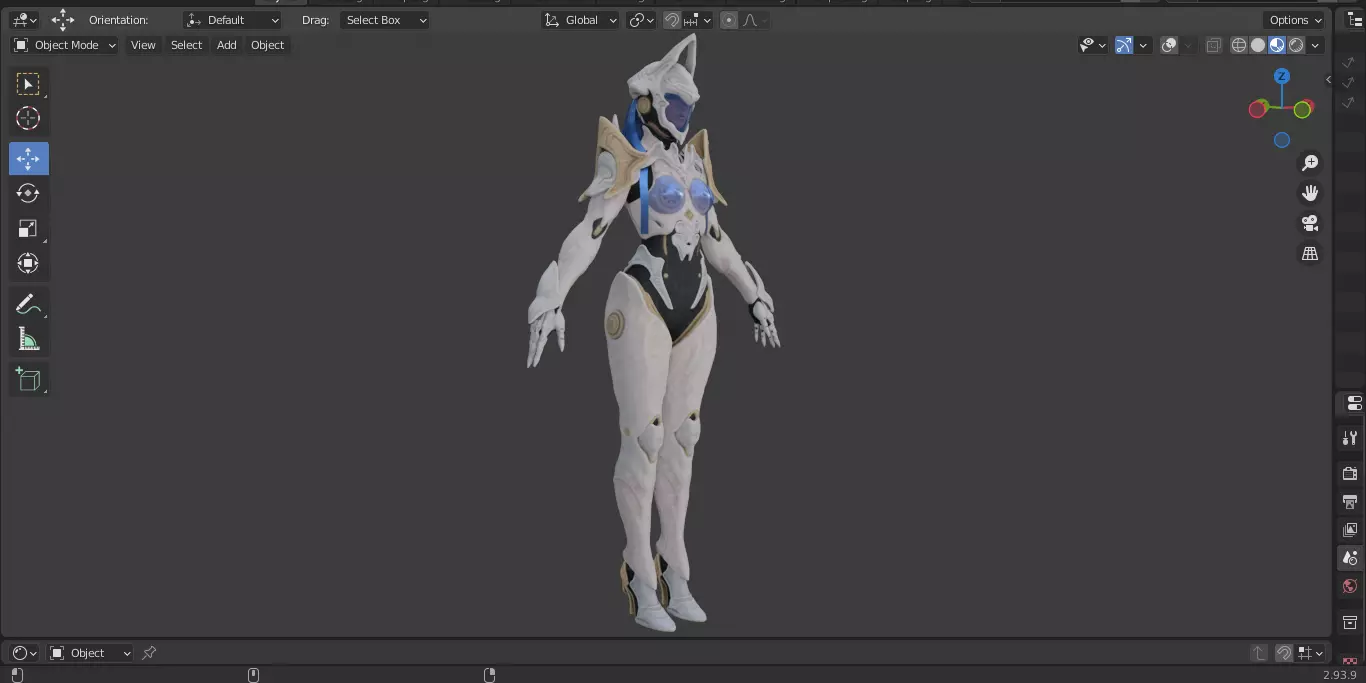Open the Object Mode dropdown

(65, 45)
